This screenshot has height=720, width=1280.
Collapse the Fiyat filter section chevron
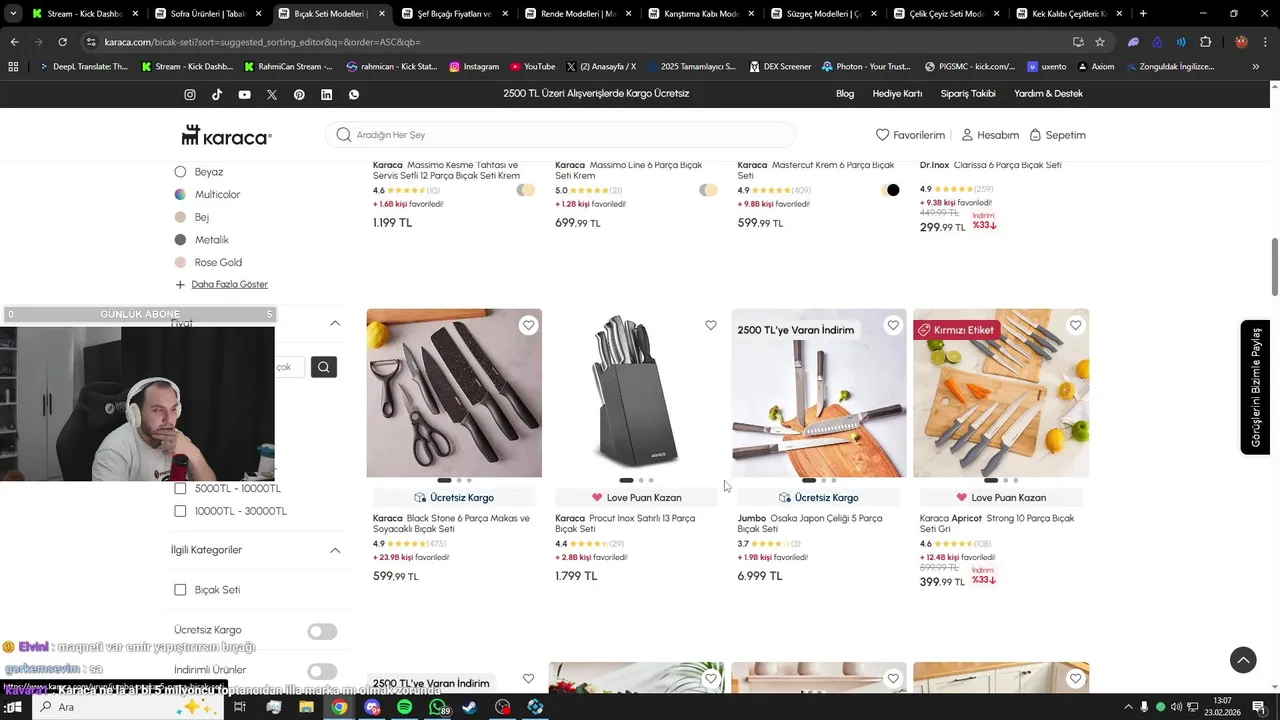pyautogui.click(x=335, y=323)
